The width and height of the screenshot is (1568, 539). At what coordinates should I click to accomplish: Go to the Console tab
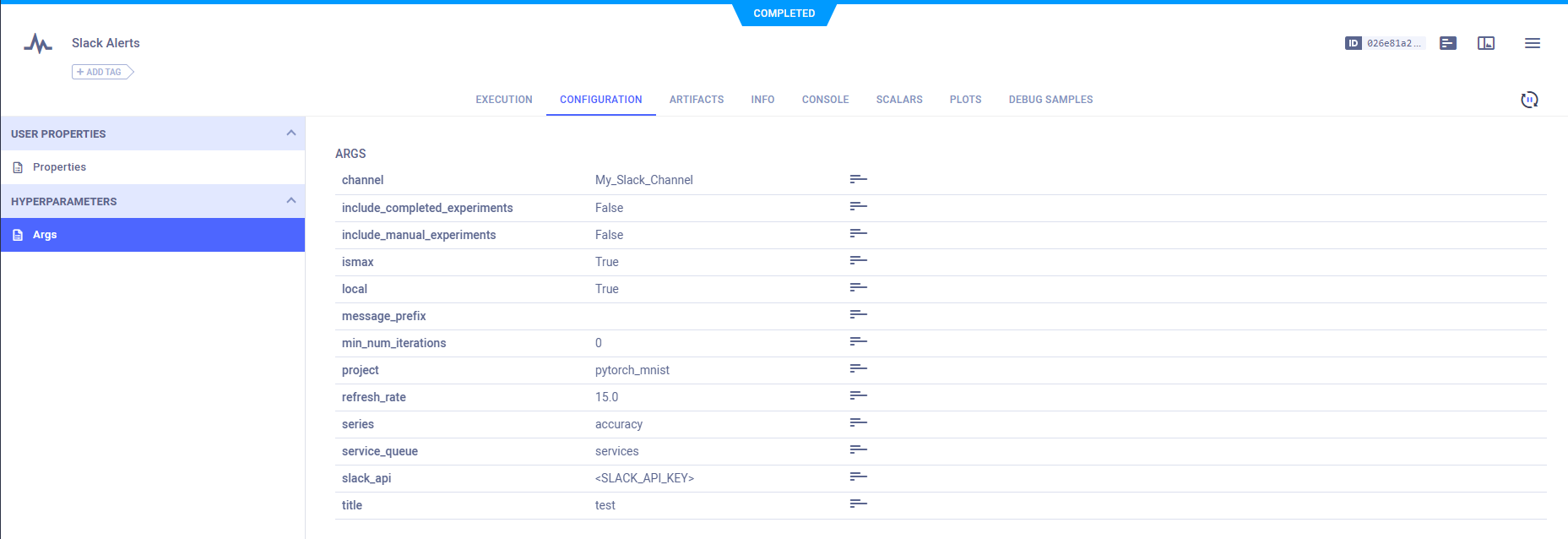pyautogui.click(x=825, y=100)
